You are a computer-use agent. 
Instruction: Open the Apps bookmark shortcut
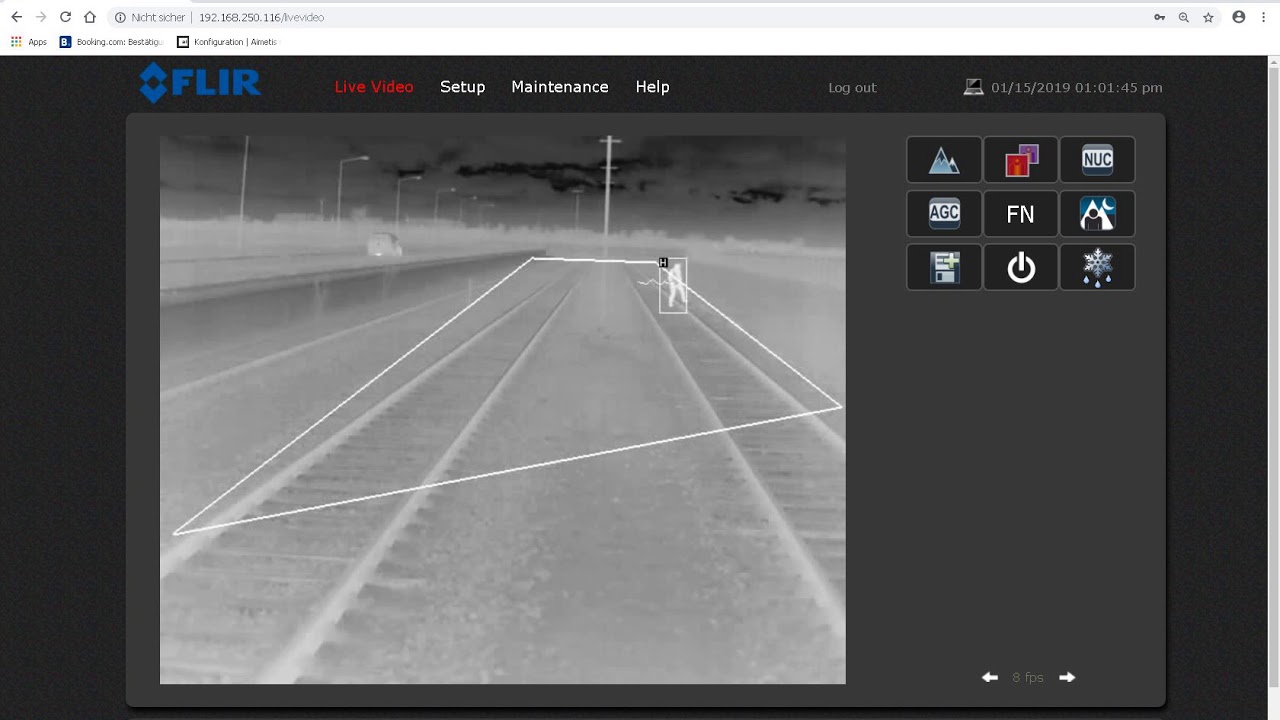coord(29,42)
